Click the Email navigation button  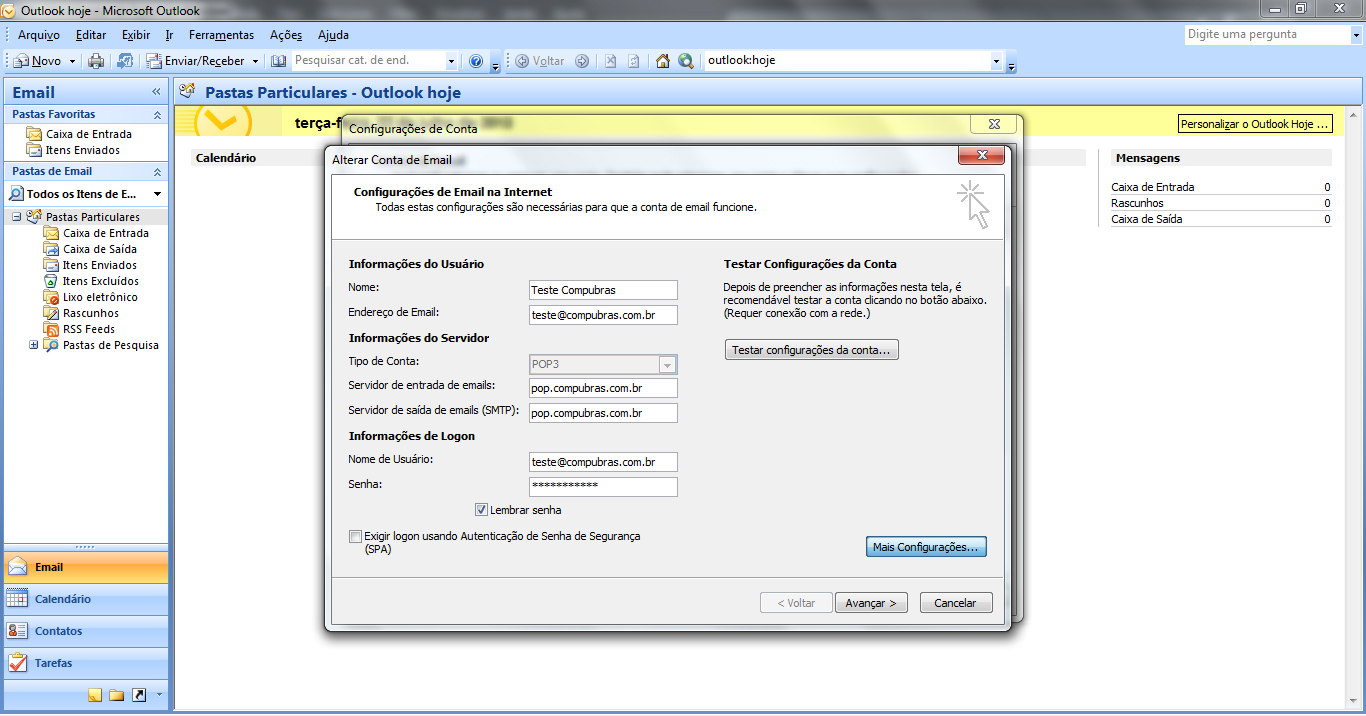[86, 567]
